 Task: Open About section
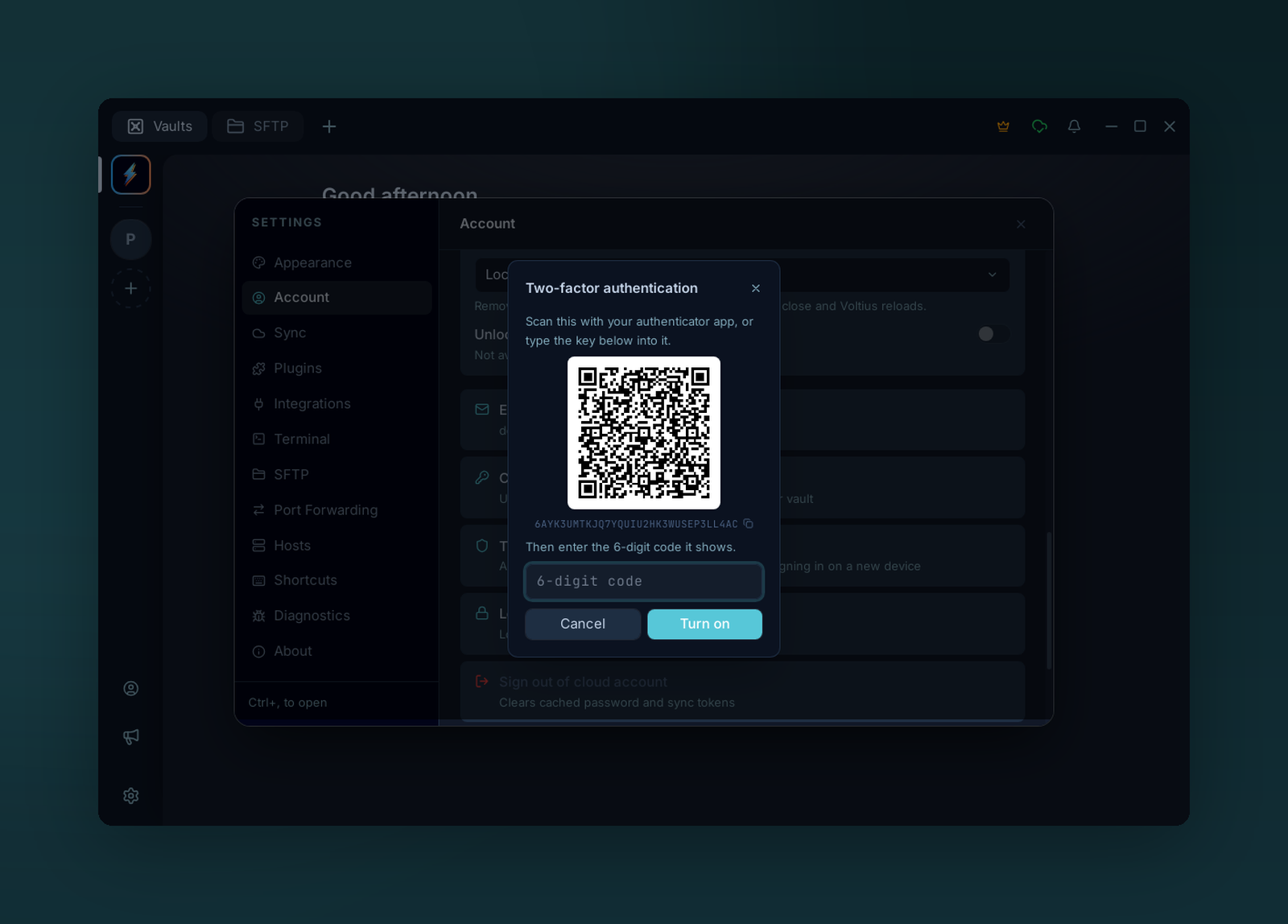[336, 651]
